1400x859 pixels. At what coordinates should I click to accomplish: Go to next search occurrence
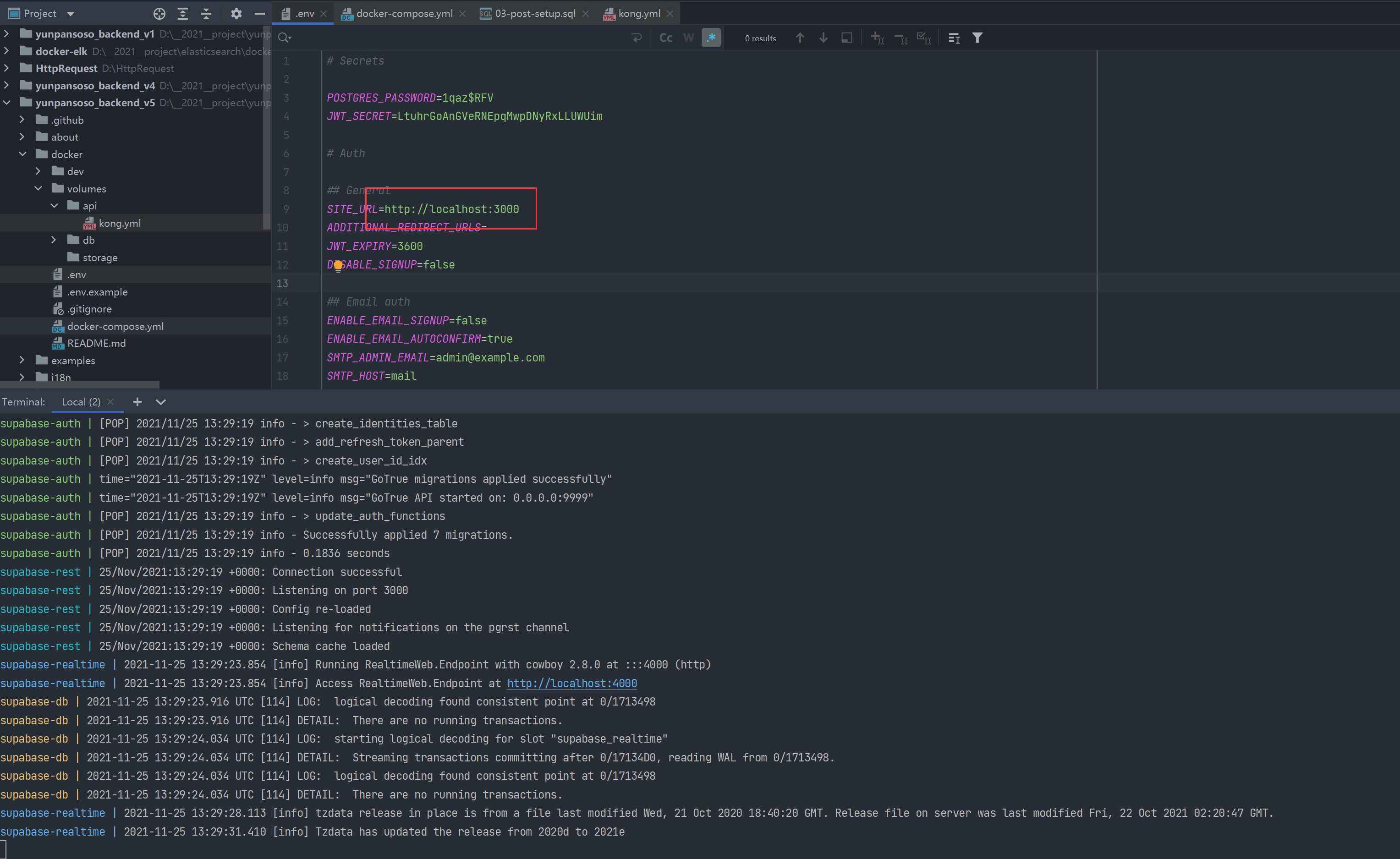[824, 38]
